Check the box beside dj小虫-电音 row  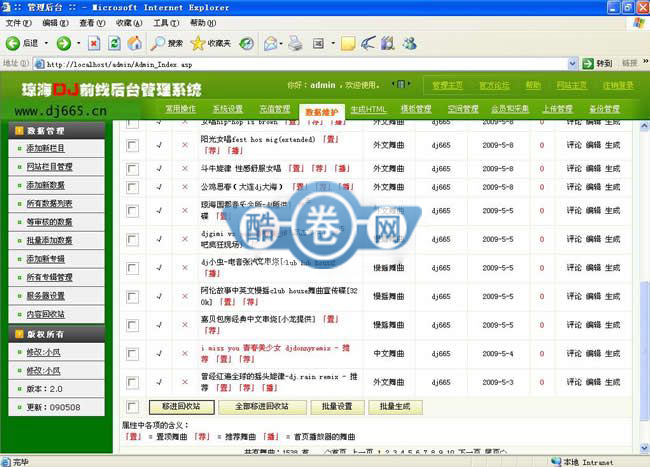(132, 268)
